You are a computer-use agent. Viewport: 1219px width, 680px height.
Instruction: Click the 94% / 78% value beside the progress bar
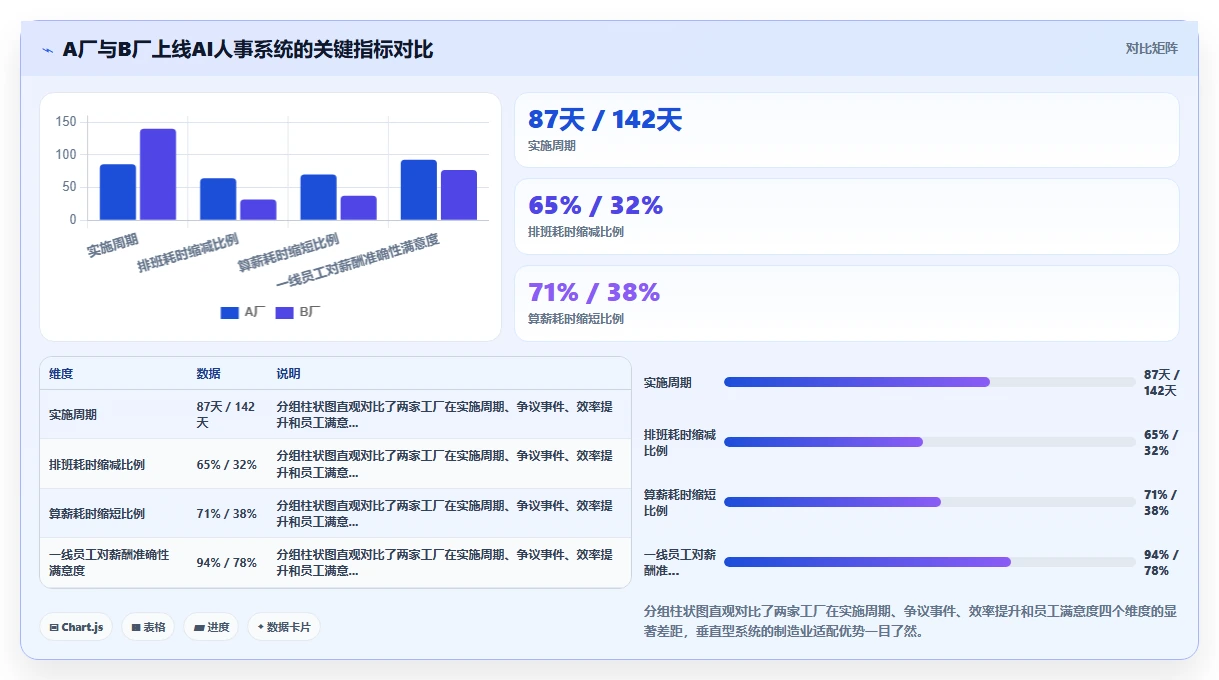point(1161,562)
